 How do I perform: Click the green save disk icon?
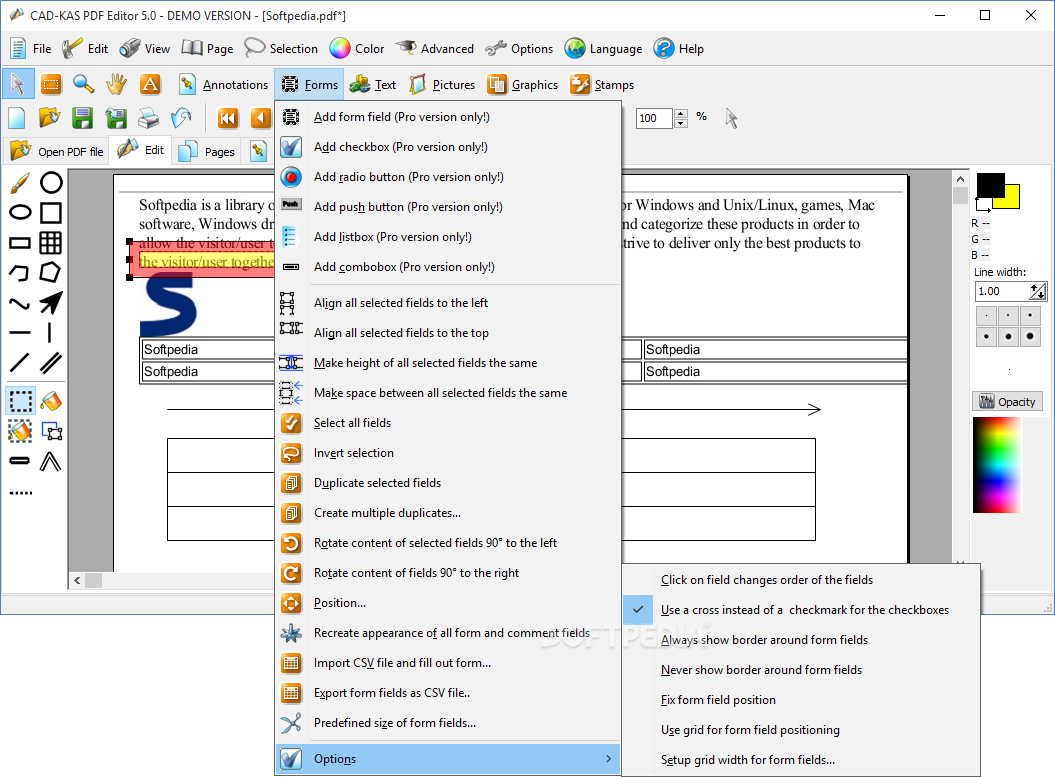click(x=82, y=118)
